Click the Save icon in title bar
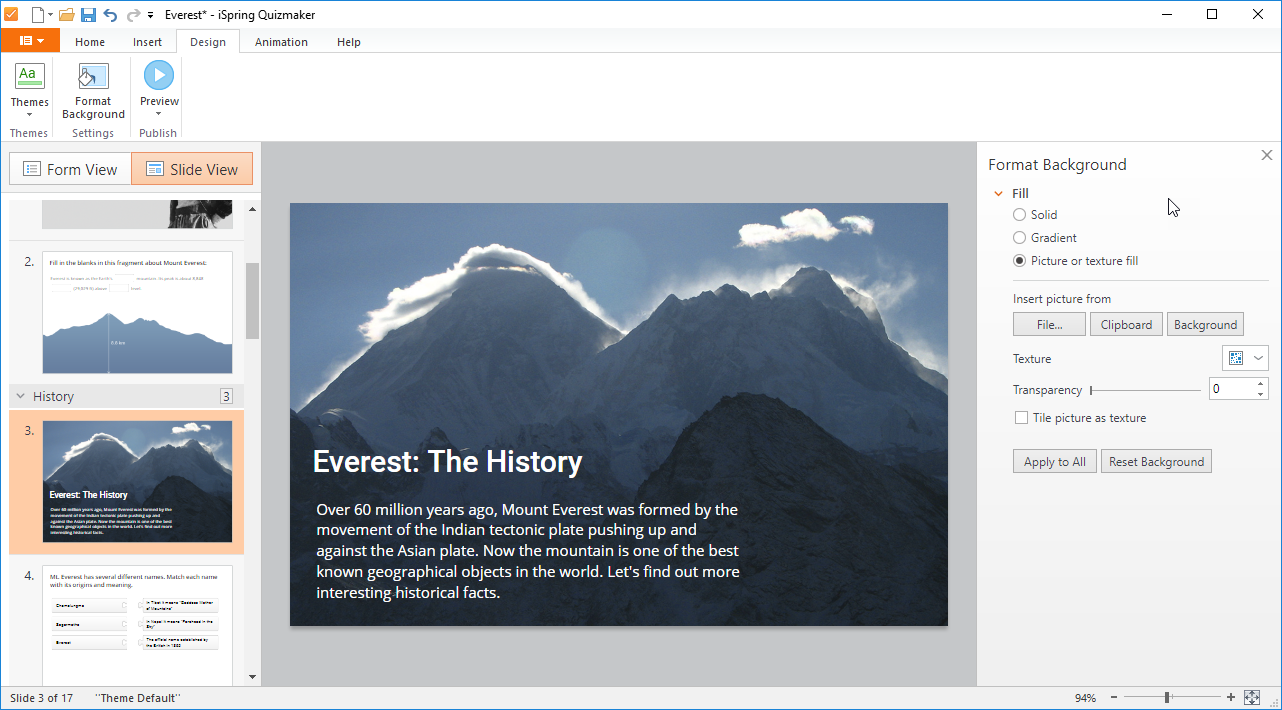This screenshot has width=1282, height=710. click(x=88, y=15)
